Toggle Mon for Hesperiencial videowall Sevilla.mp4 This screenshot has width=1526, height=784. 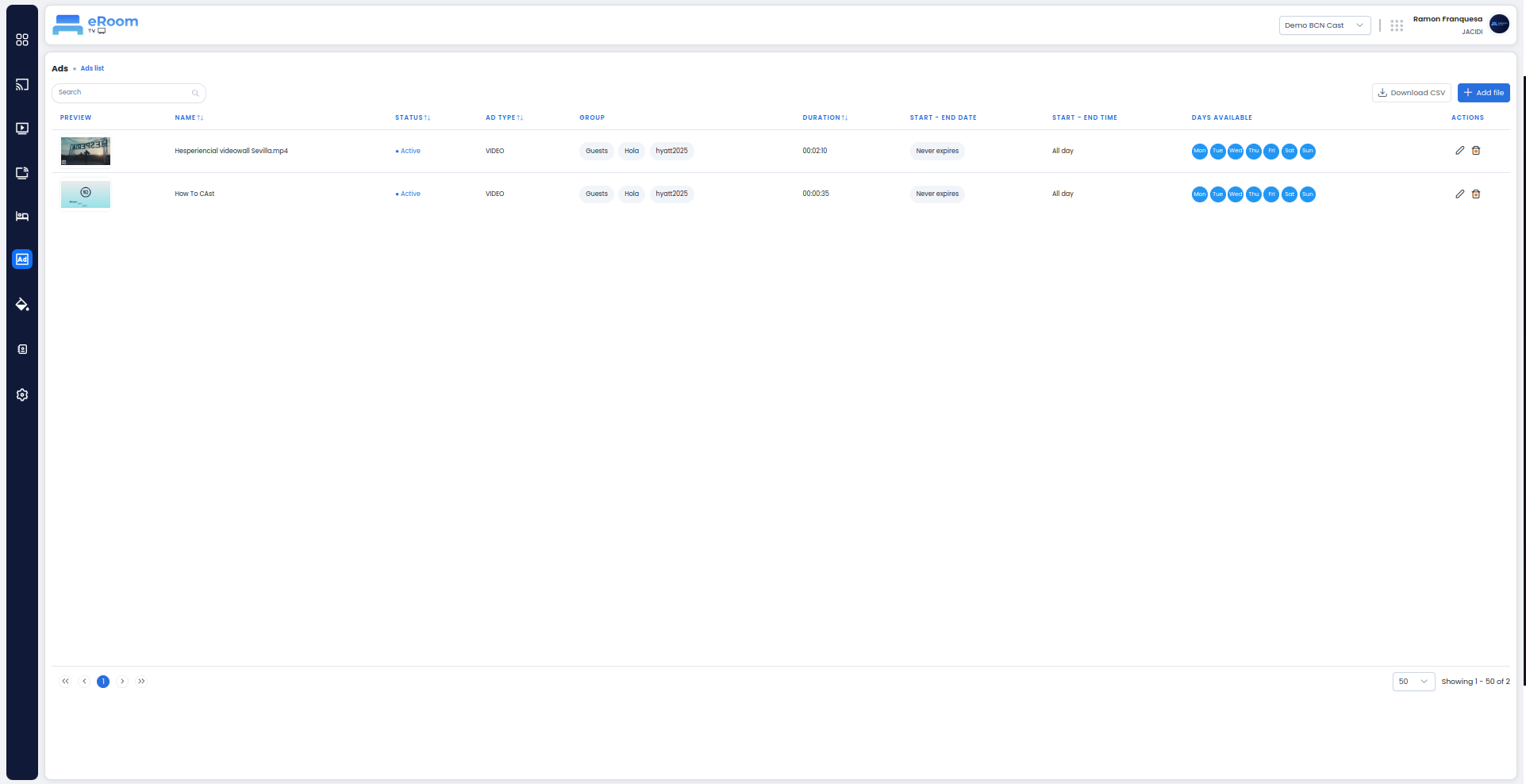(1199, 151)
